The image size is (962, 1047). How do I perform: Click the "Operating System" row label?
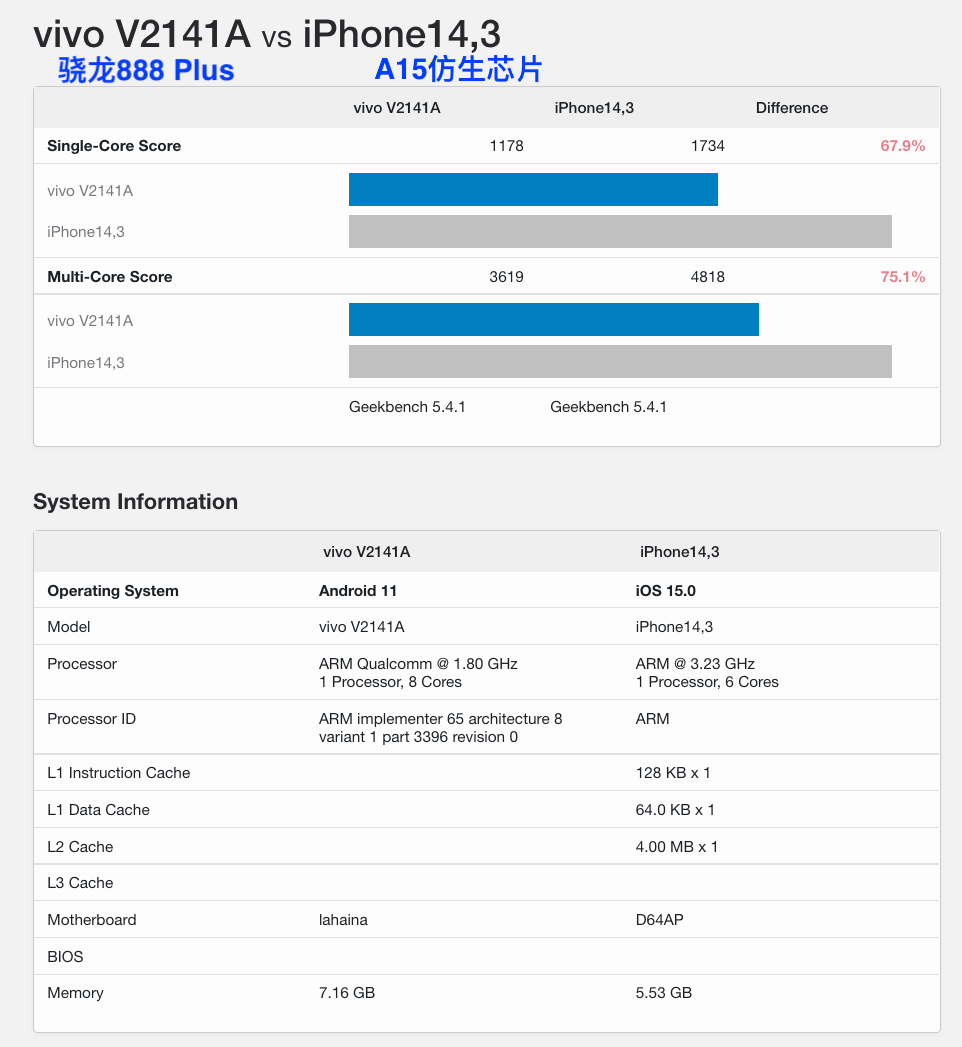click(113, 591)
